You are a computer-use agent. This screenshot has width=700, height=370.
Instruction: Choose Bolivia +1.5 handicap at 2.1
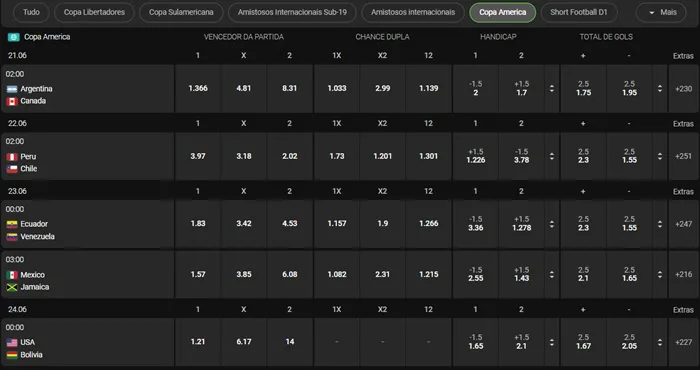[x=521, y=342]
